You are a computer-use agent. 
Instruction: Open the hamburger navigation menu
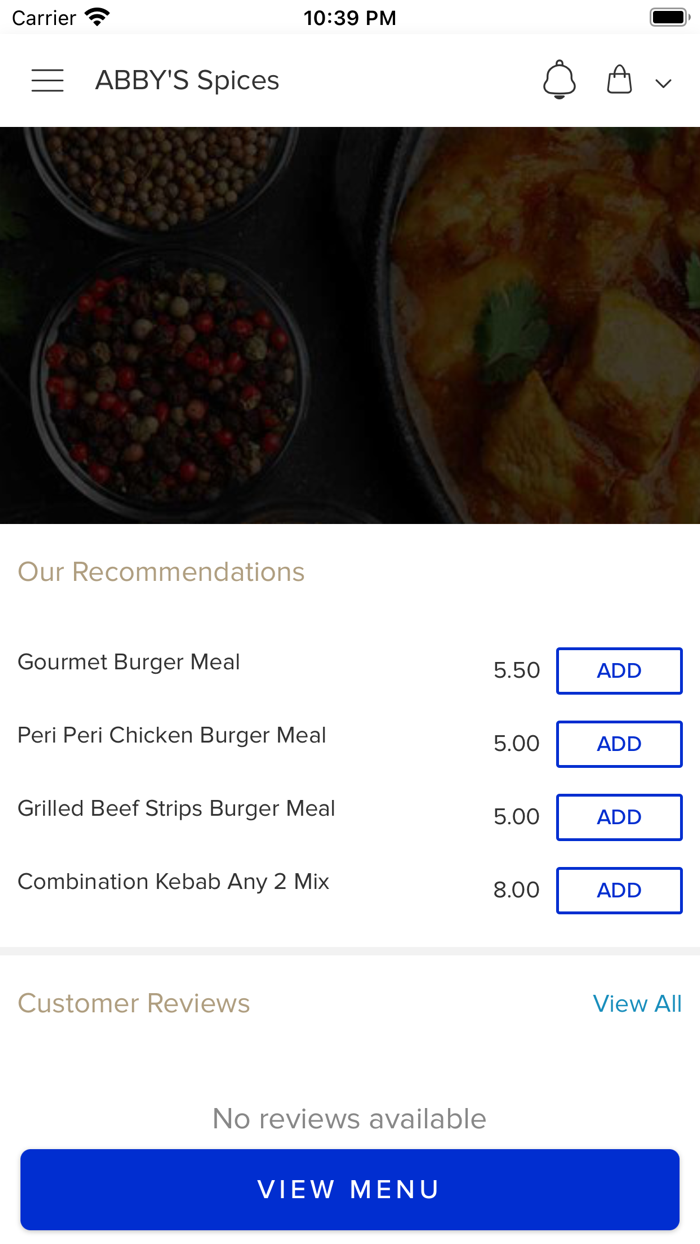(47, 81)
